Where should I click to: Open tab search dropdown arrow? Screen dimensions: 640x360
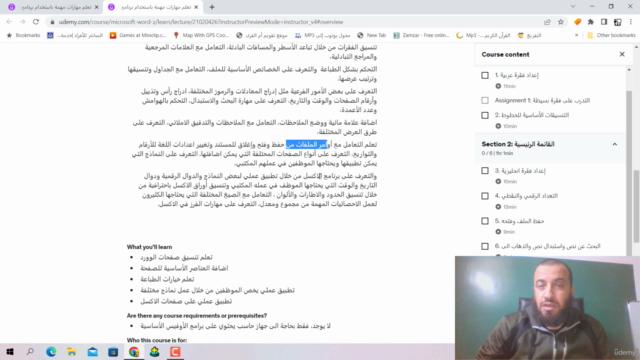pos(573,7)
